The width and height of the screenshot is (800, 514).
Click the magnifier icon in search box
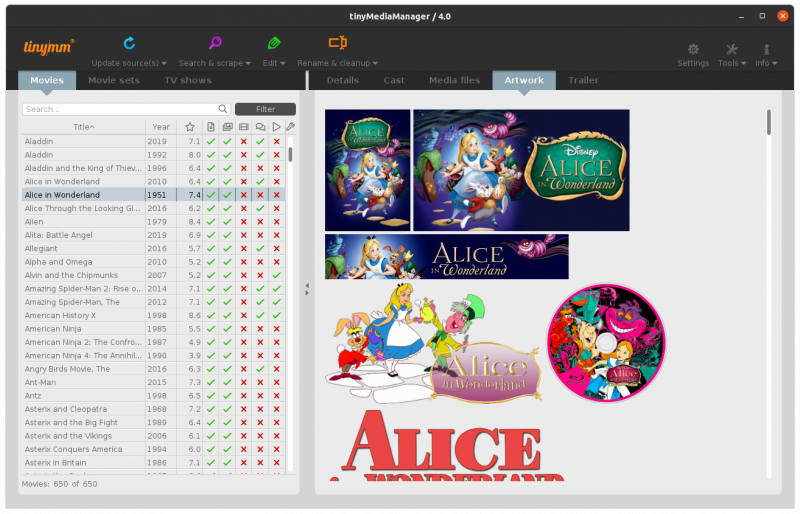pyautogui.click(x=222, y=109)
